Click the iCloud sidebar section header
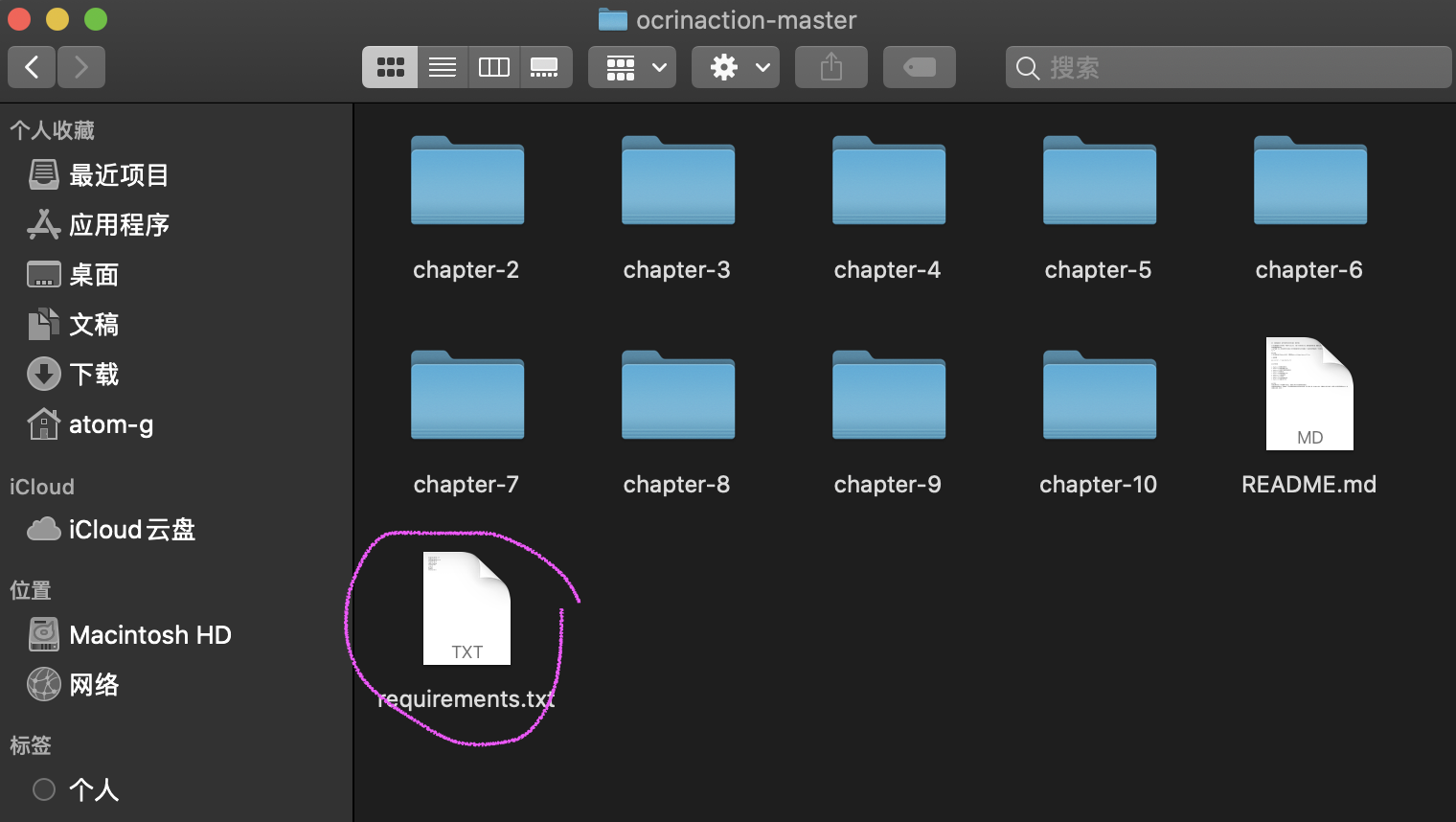 click(x=42, y=487)
